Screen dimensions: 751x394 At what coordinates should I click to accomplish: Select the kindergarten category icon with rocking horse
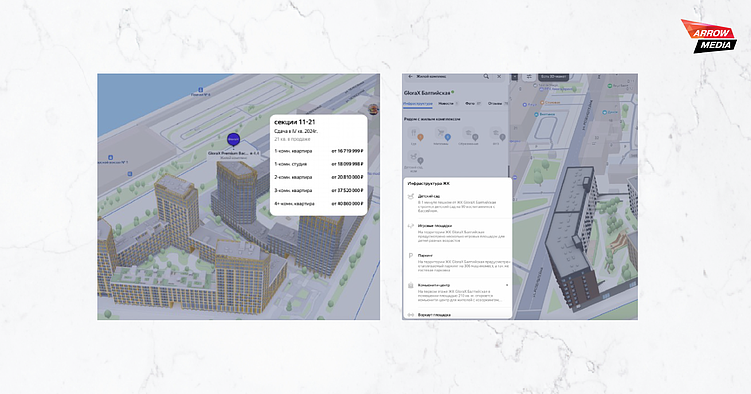tap(415, 160)
